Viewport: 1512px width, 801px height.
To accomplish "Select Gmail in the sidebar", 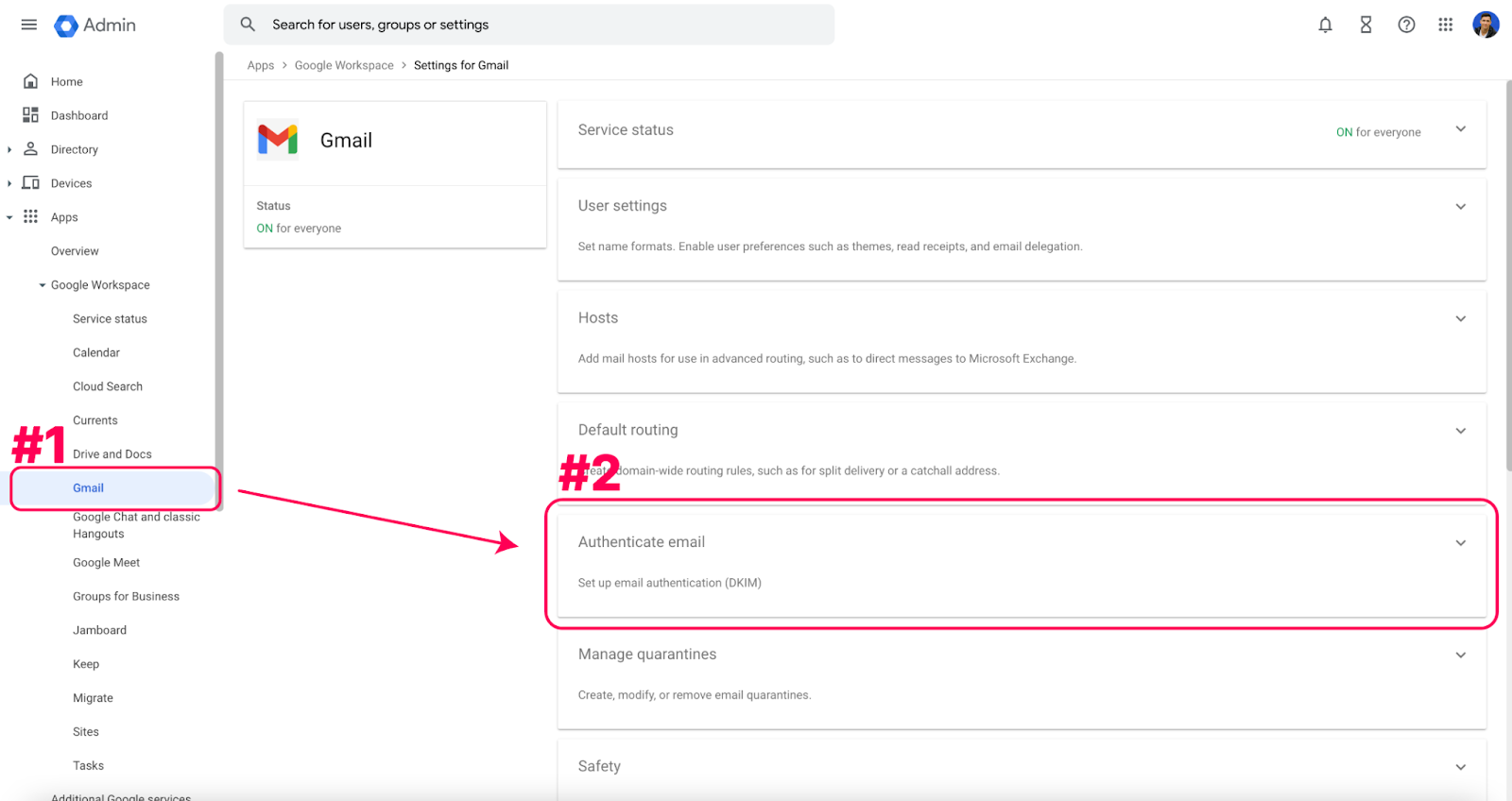I will point(88,487).
